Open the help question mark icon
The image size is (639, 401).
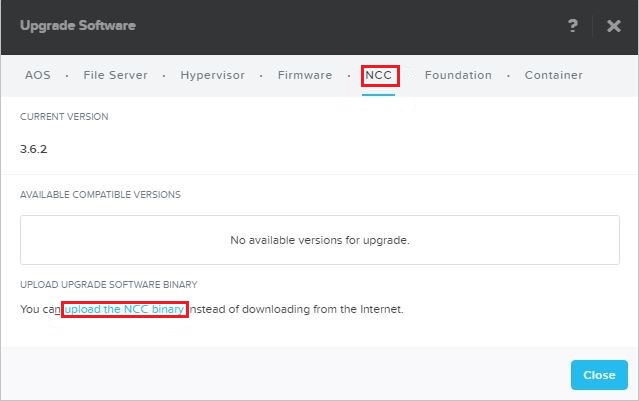(573, 26)
